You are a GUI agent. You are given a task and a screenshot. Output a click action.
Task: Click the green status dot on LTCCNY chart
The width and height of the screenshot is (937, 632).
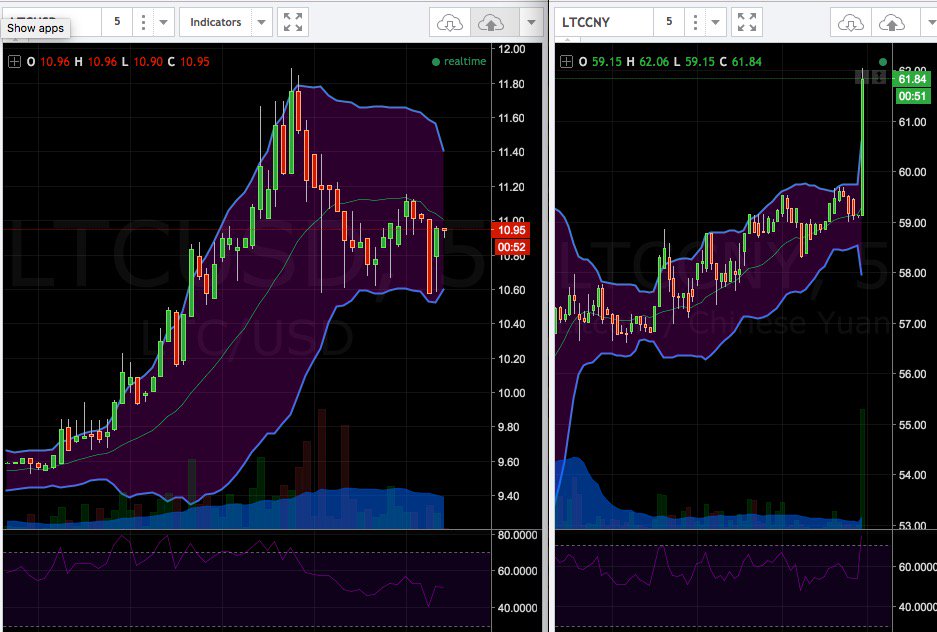pyautogui.click(x=883, y=62)
